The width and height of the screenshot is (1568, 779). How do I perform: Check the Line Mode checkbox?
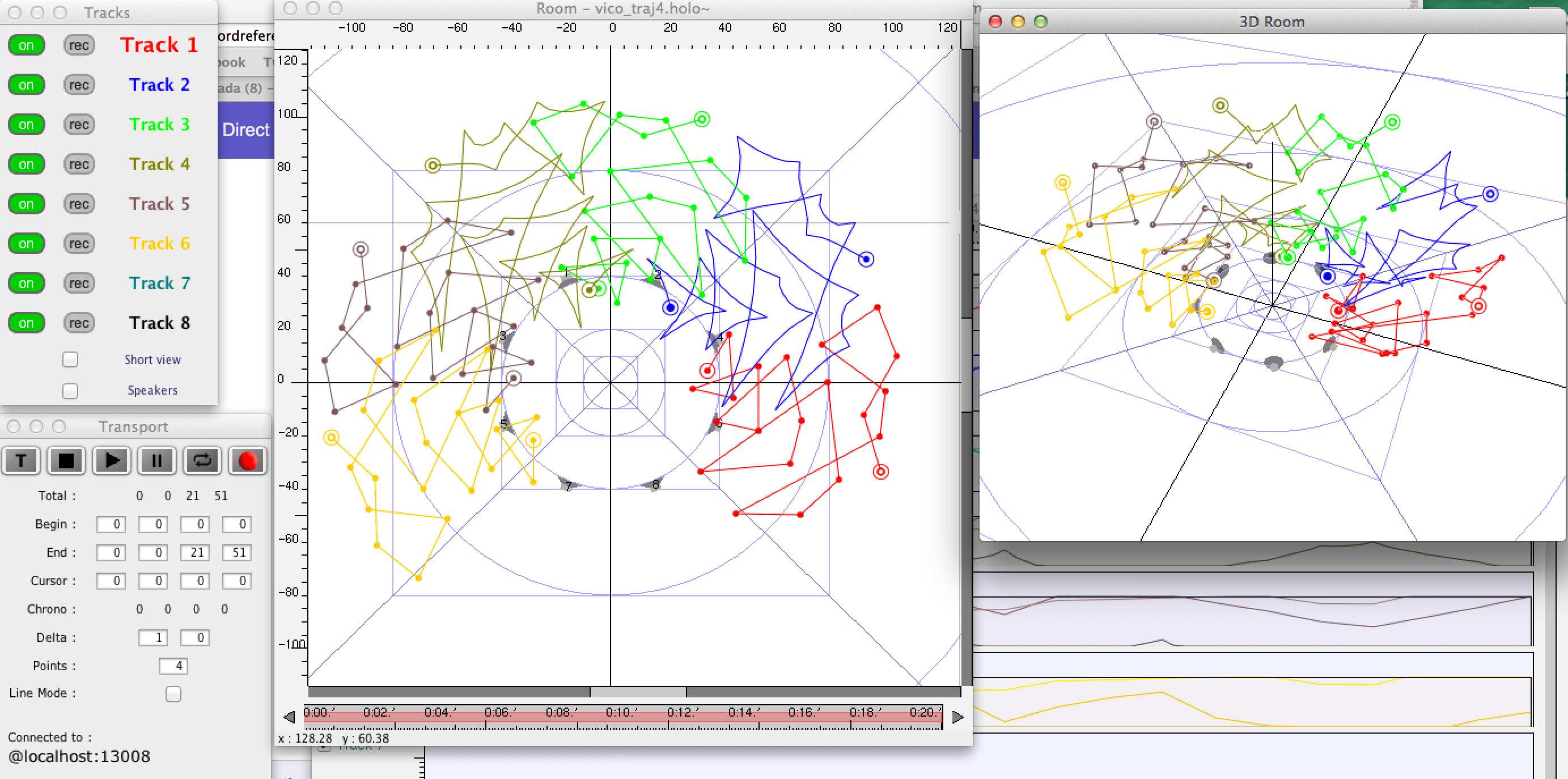coord(173,693)
